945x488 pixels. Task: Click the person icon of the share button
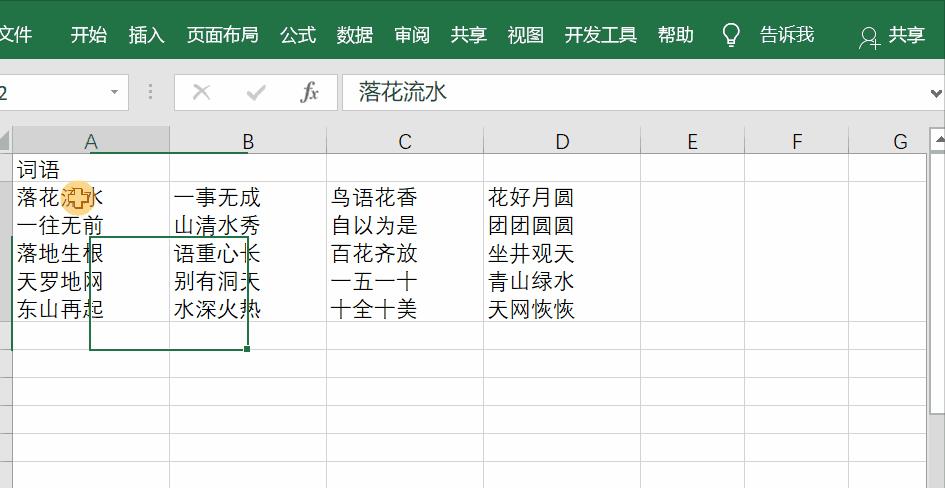[x=869, y=37]
